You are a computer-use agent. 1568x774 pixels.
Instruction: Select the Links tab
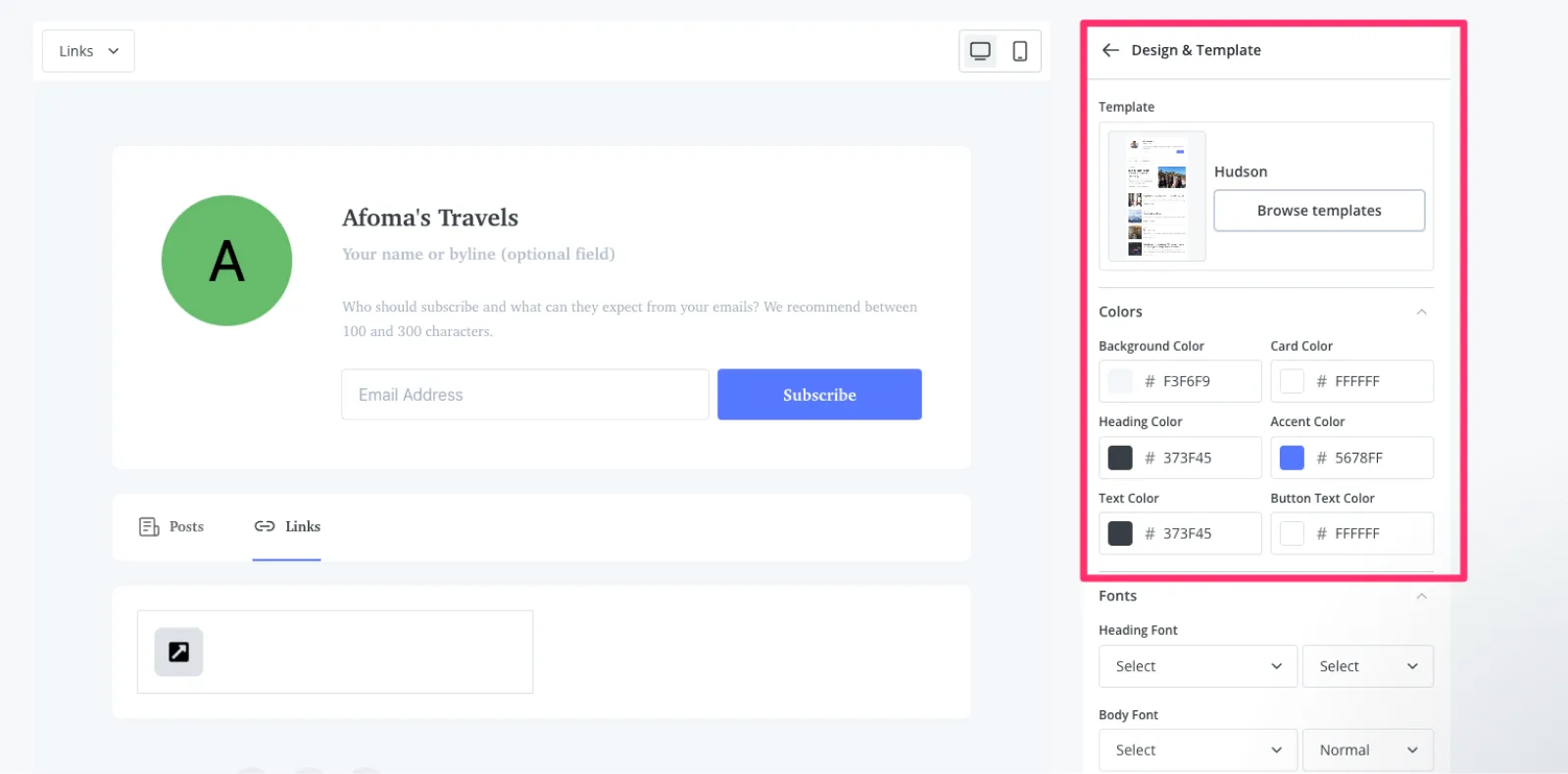287,527
